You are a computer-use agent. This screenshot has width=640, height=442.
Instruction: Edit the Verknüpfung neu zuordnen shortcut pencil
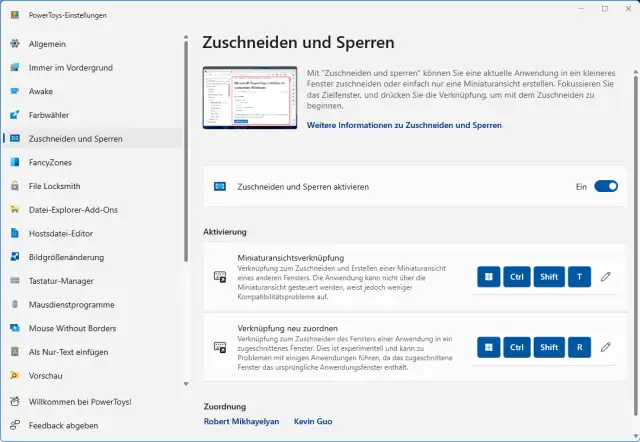click(x=606, y=347)
